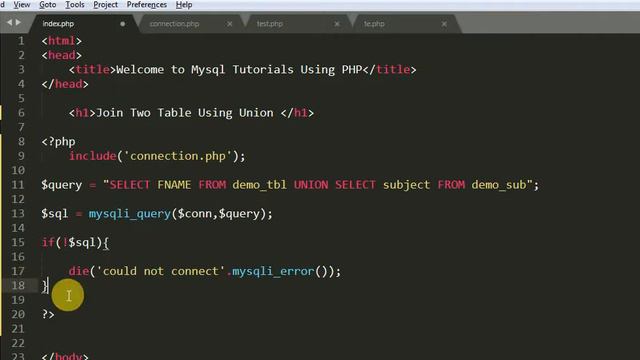Click the mysqli_error function name
The width and height of the screenshot is (640, 360).
(x=273, y=271)
